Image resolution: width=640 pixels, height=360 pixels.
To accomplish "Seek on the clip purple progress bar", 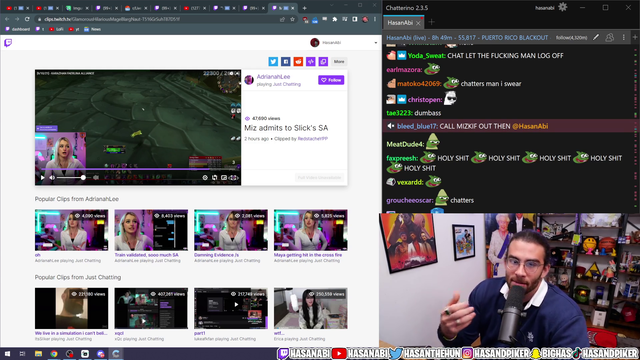I will (x=138, y=169).
